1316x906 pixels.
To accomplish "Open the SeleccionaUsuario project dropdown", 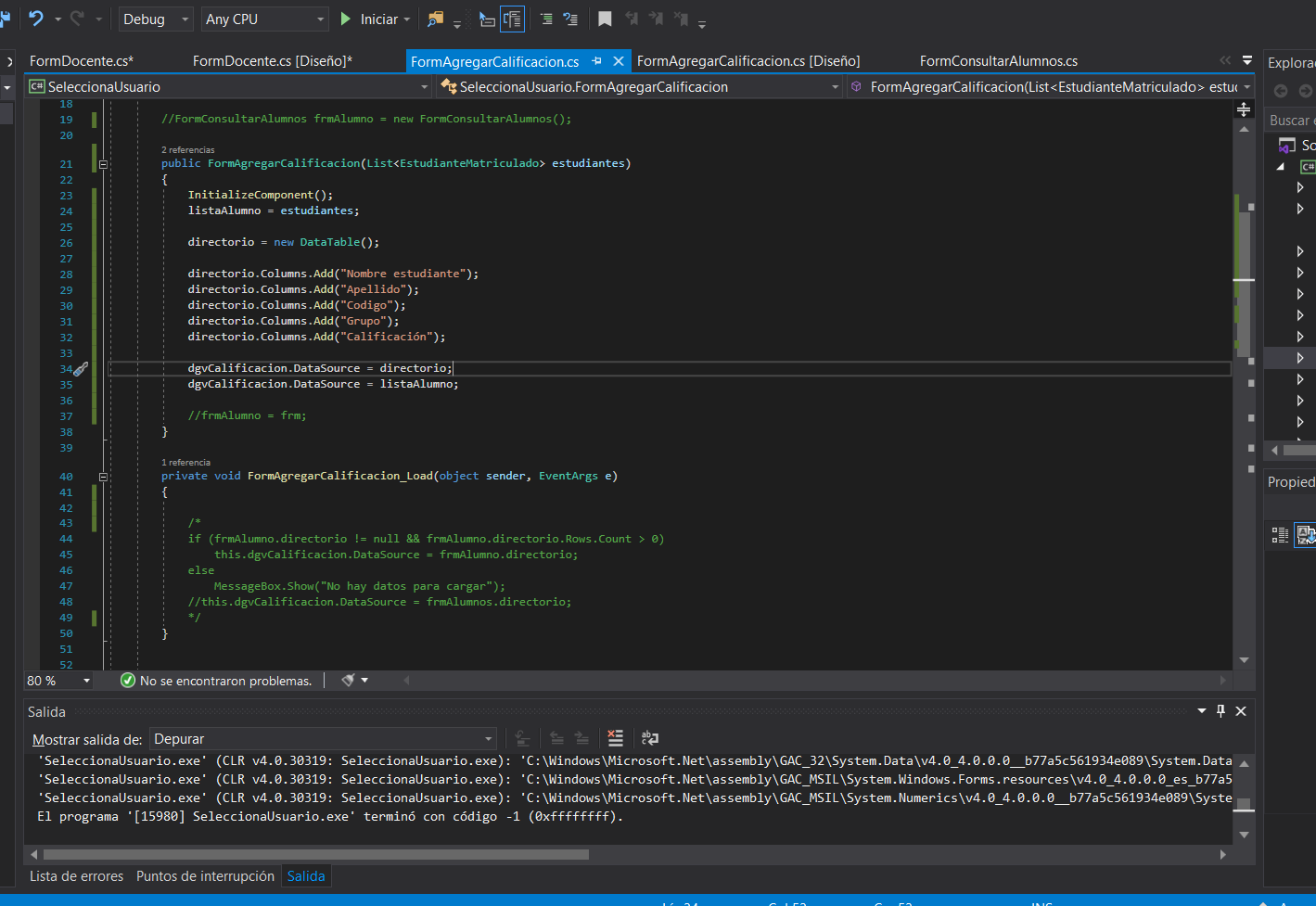I will (x=229, y=86).
